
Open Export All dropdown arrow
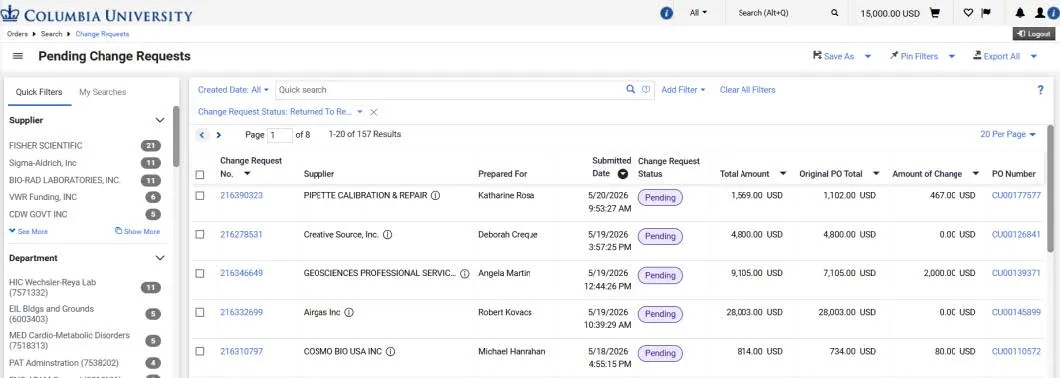1034,56
